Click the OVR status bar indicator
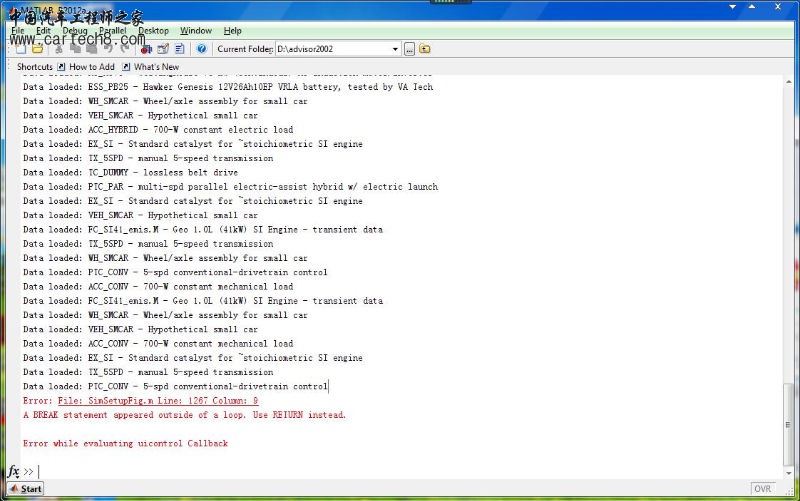800x501 pixels. 763,489
